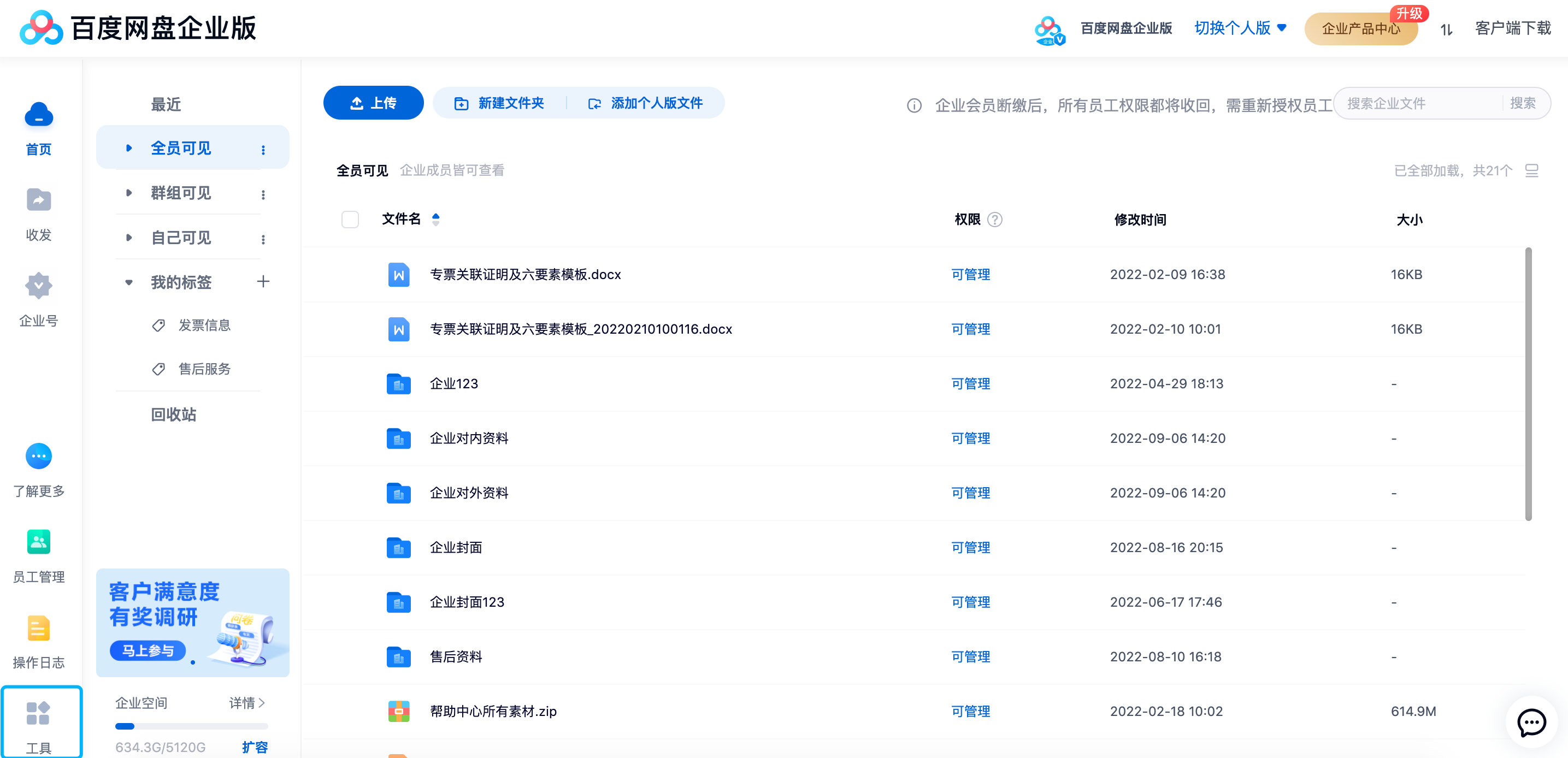Select the 发票信息 tag

[x=204, y=325]
